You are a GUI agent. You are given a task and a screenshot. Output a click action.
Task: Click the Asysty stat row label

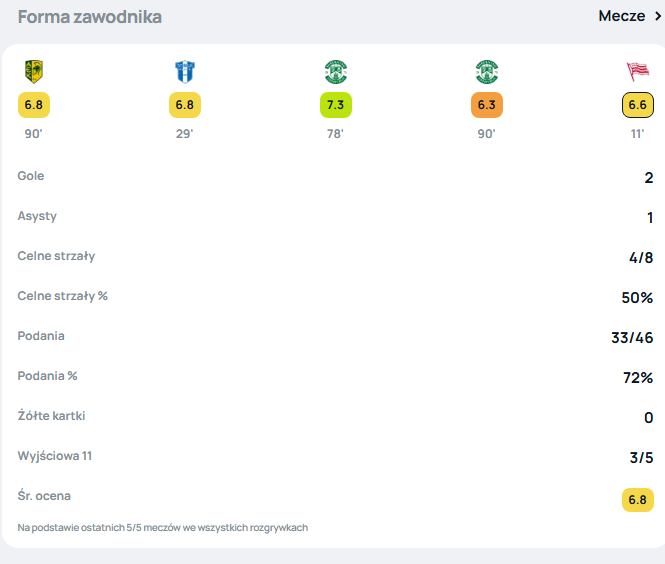tap(37, 216)
